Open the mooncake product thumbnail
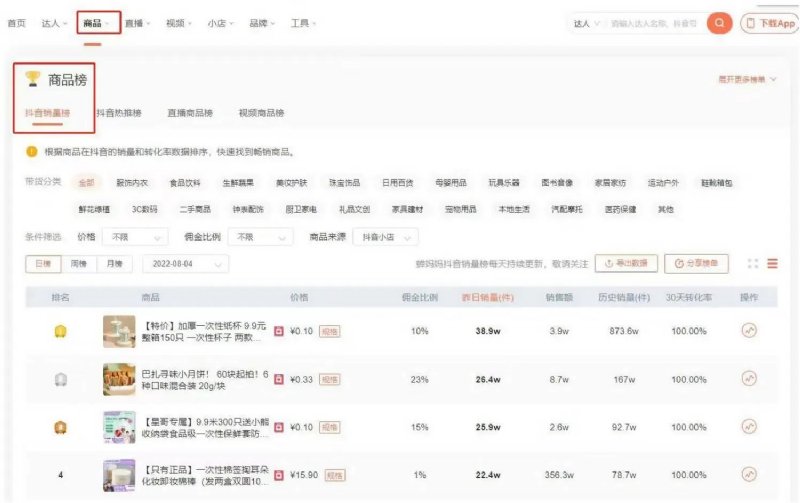800x503 pixels. [119, 379]
